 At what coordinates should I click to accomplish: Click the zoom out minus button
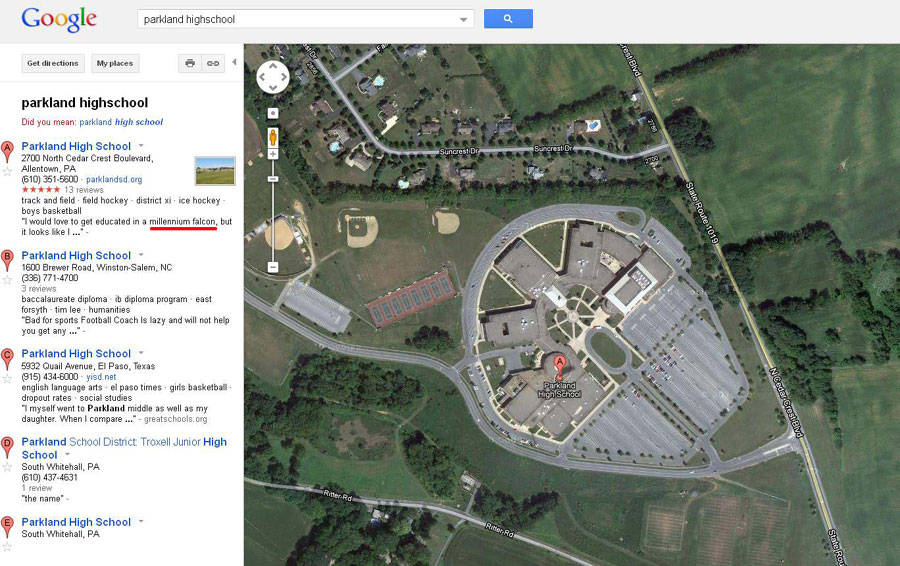coord(273,267)
